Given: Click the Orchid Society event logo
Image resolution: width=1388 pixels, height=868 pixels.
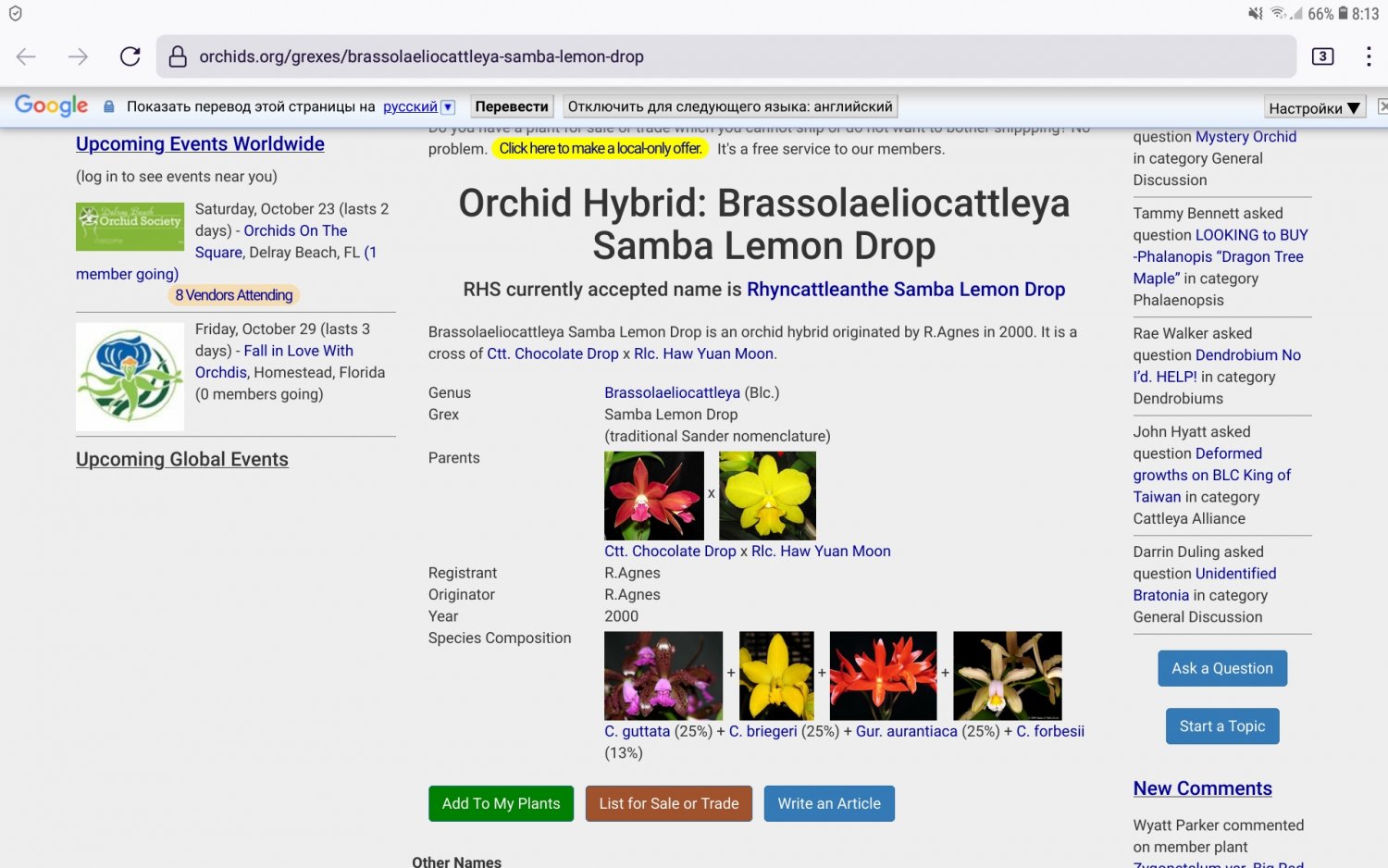Looking at the screenshot, I should (x=130, y=227).
